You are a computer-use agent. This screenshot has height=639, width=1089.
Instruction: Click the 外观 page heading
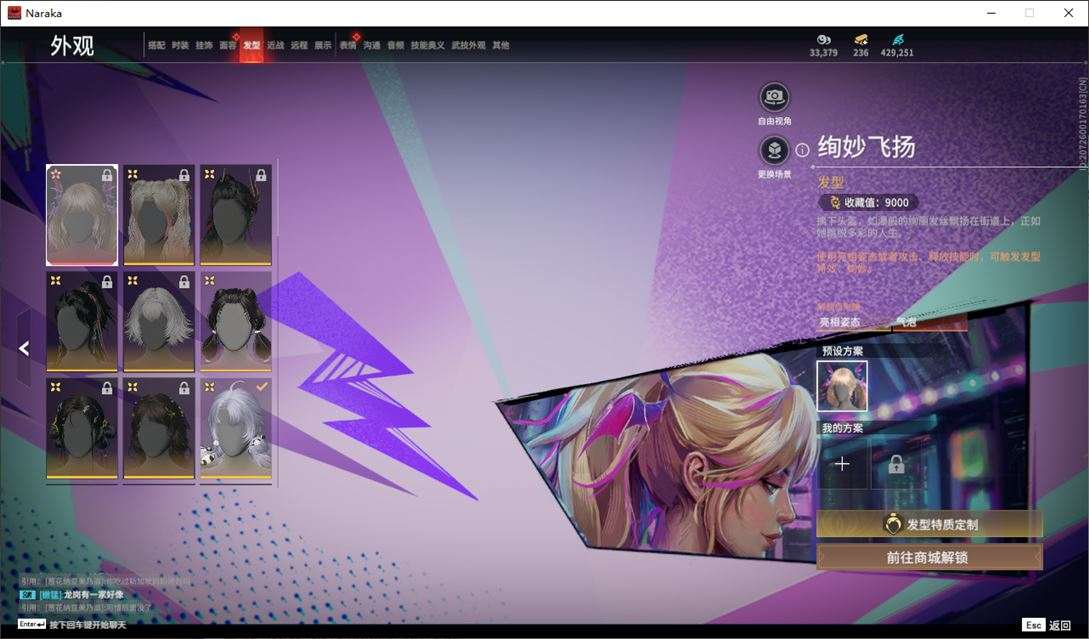[72, 46]
